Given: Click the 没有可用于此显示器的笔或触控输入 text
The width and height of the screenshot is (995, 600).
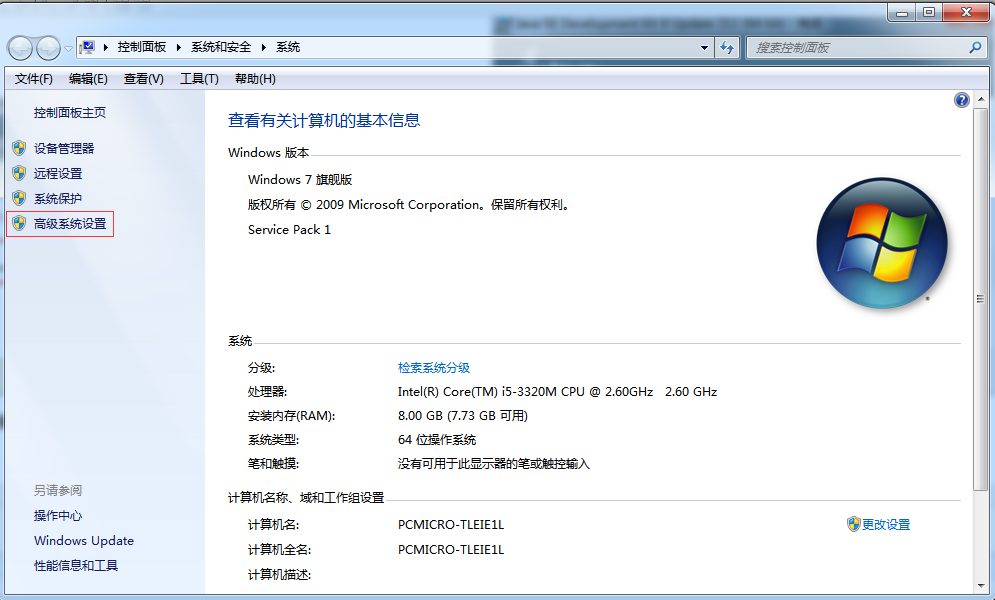Looking at the screenshot, I should (x=494, y=464).
